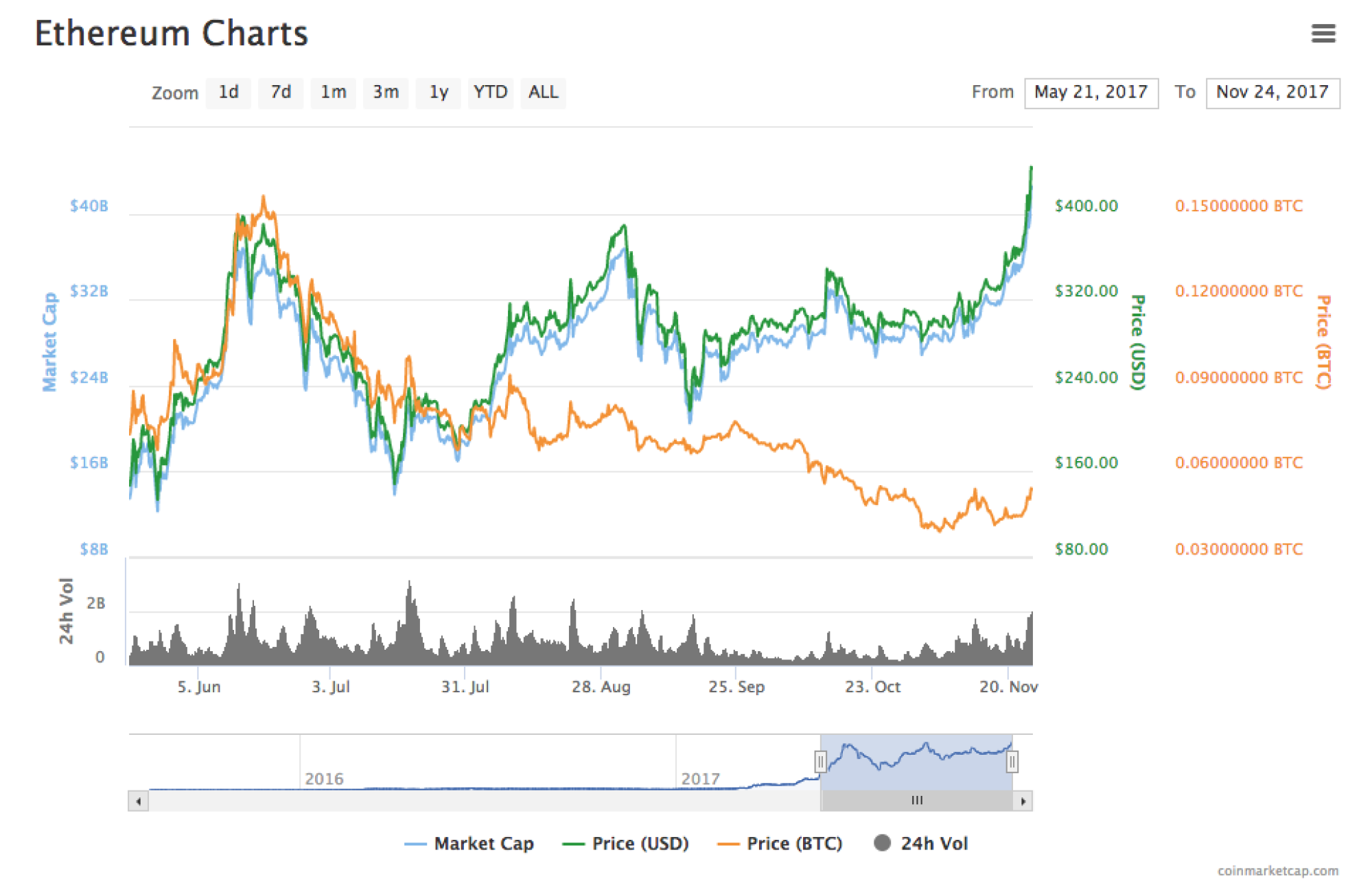1372x881 pixels.
Task: Click the 0.09000000 BTC axis label
Action: (x=1239, y=377)
